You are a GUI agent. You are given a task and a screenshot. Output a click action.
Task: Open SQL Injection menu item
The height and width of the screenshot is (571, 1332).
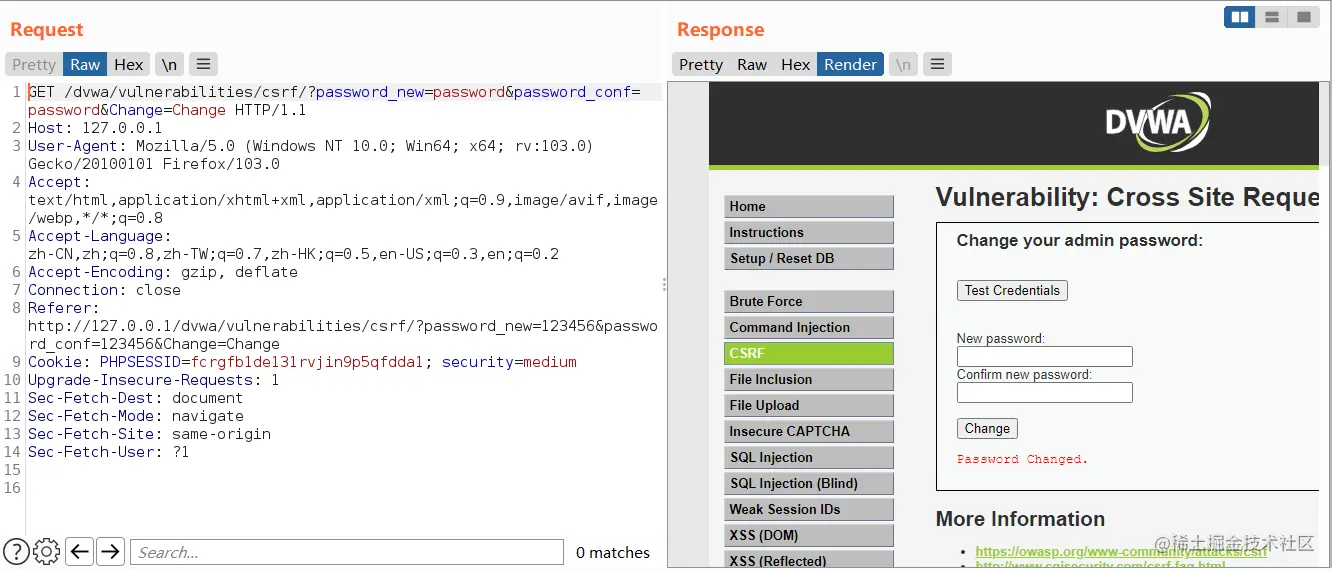808,457
